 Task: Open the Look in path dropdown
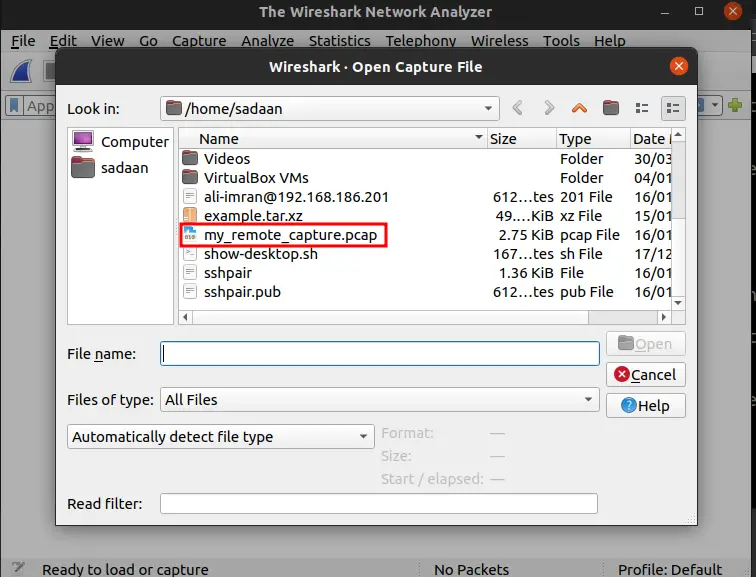click(x=488, y=108)
